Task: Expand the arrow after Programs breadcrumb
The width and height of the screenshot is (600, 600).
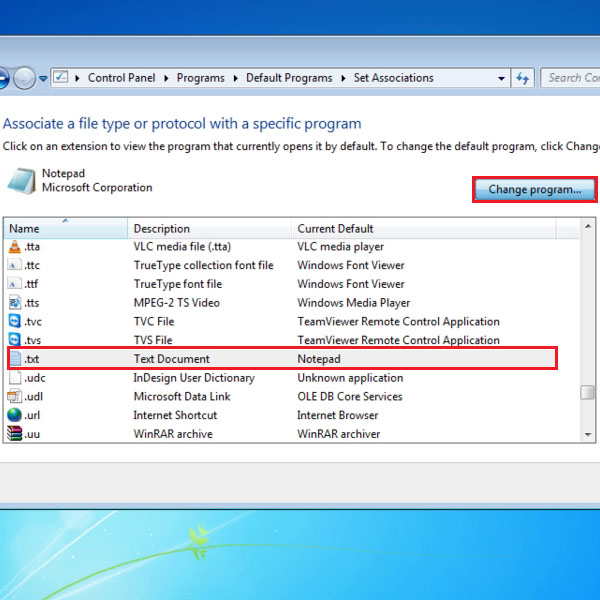Action: tap(235, 78)
